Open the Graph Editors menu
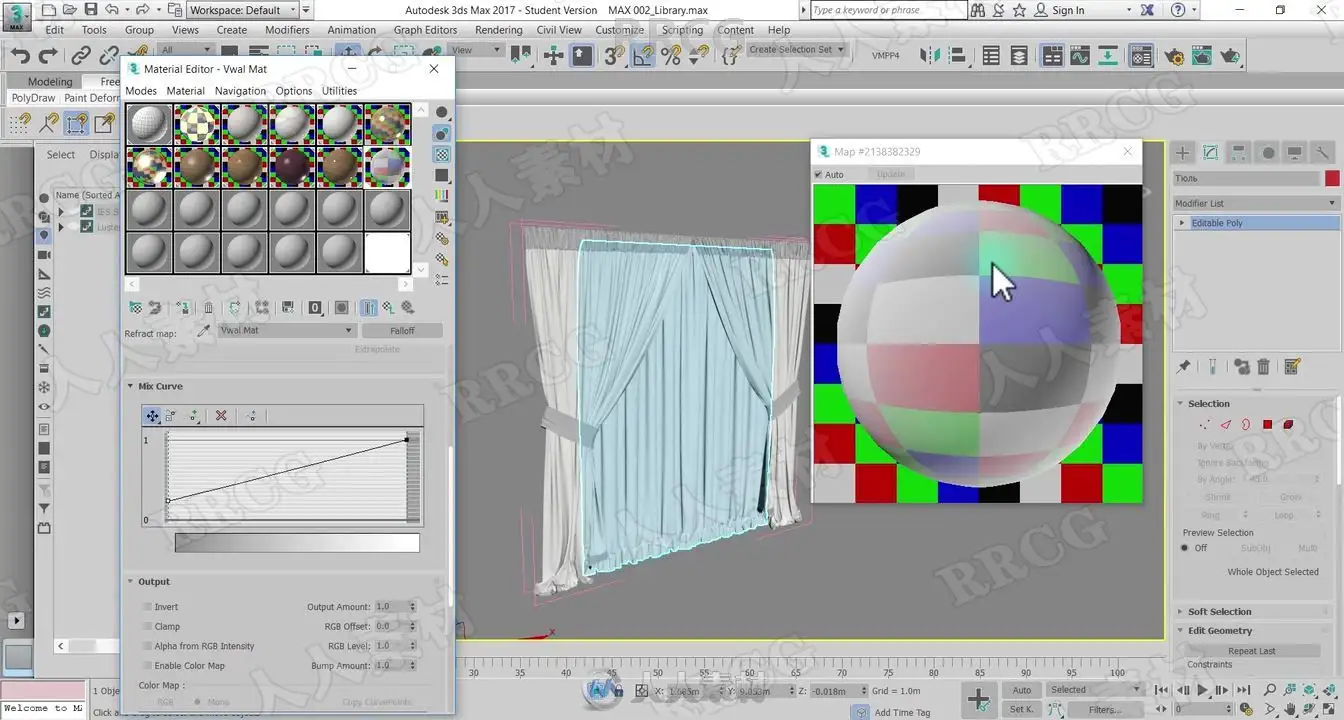1344x720 pixels. (425, 30)
